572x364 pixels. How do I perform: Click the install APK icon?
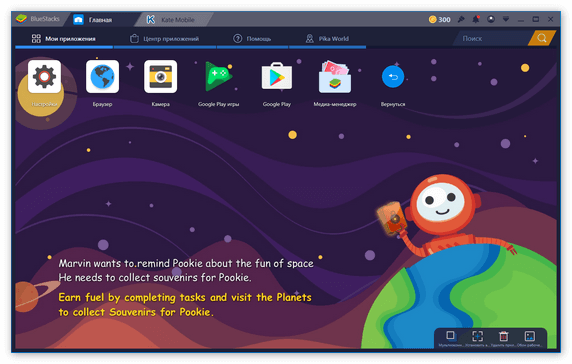478,336
